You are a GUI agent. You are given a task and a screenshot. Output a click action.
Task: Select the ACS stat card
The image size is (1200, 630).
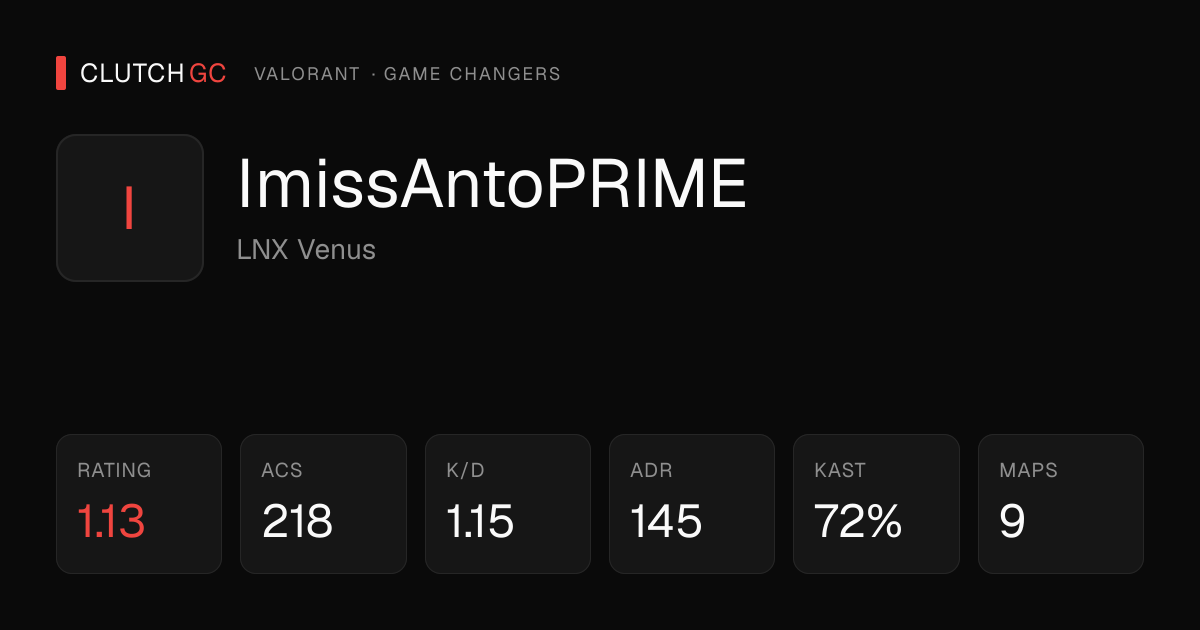(323, 504)
